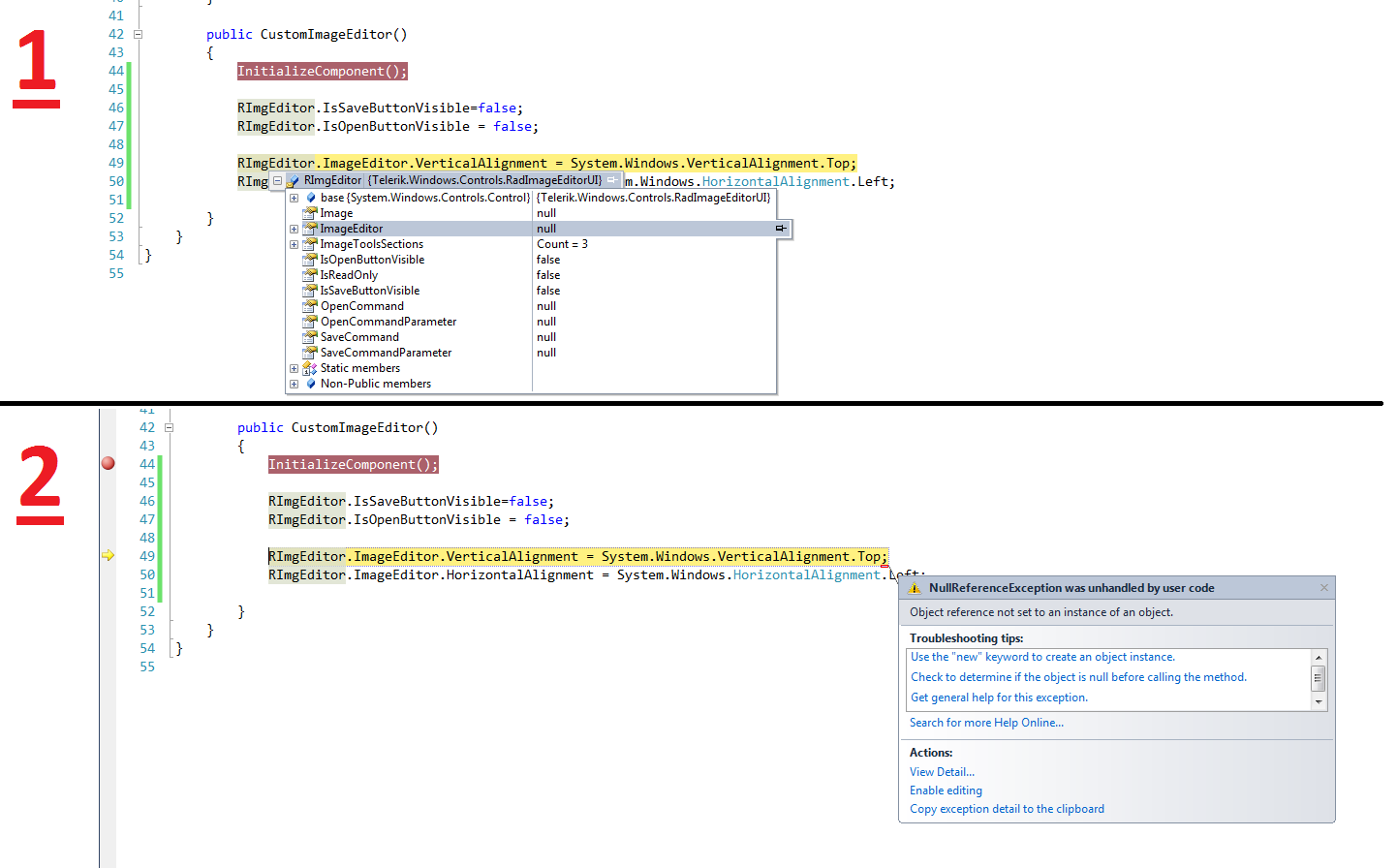Collapse constructor outlining box in bottom screenshot
Image resolution: width=1397 pixels, height=868 pixels.
[x=169, y=427]
